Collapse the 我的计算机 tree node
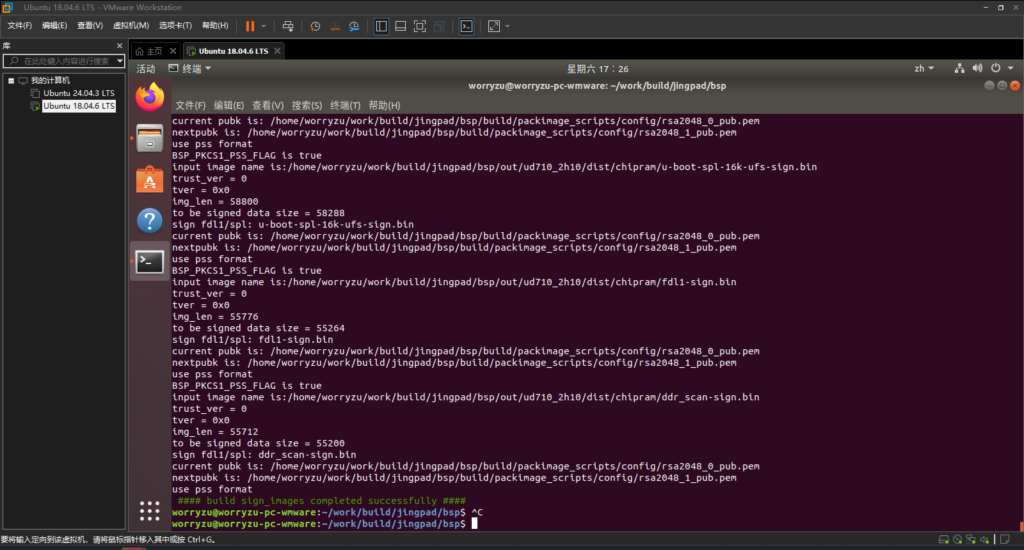Screen dimensions: 1024x550 tap(10, 80)
